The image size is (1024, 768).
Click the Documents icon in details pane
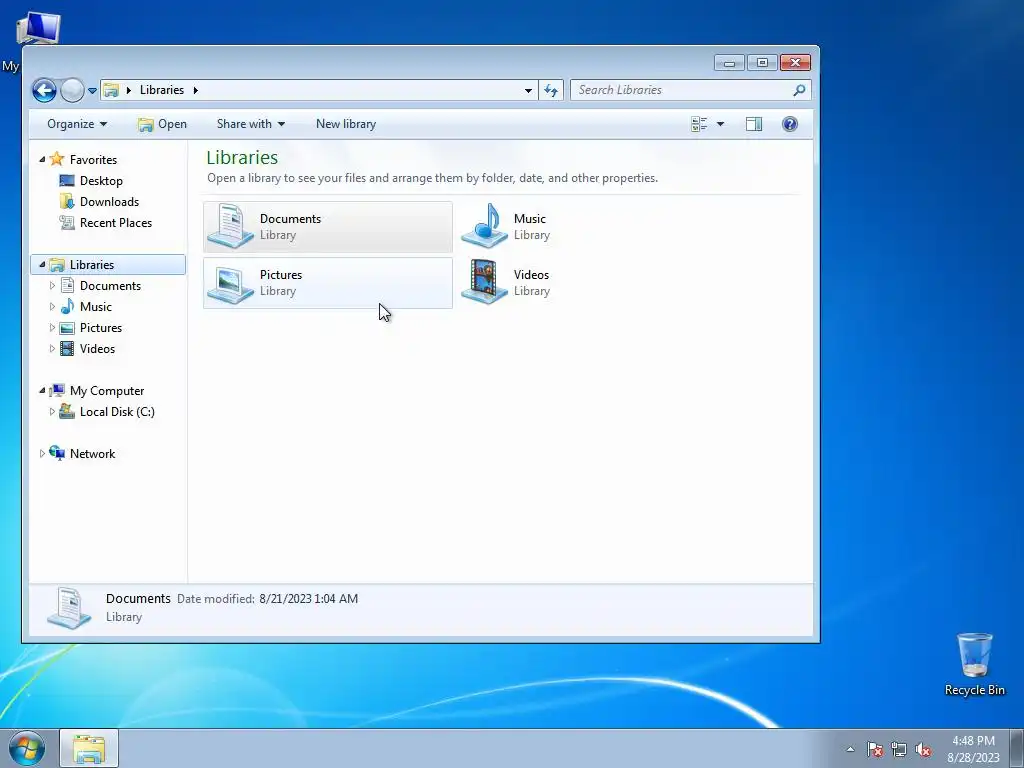[69, 608]
